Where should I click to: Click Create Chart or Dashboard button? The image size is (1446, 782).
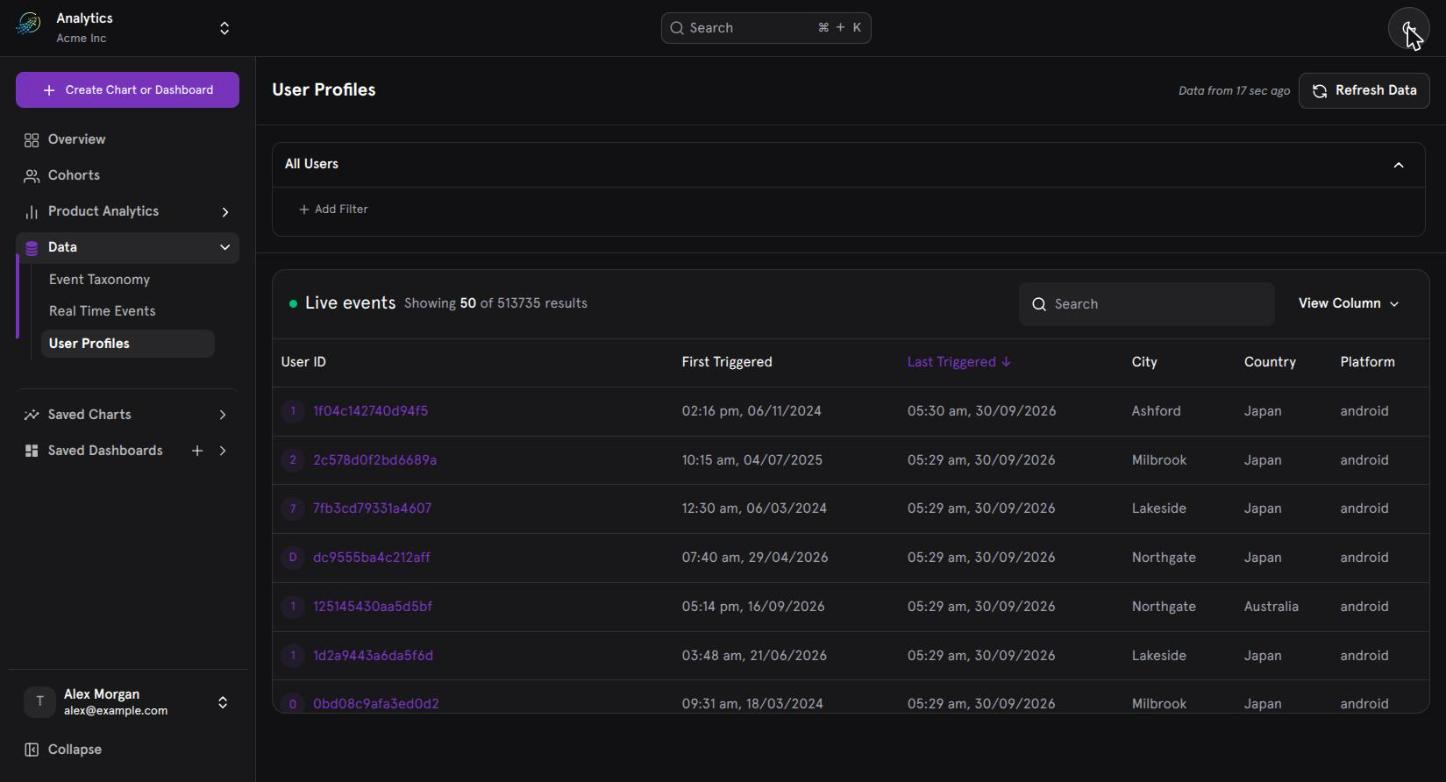127,90
